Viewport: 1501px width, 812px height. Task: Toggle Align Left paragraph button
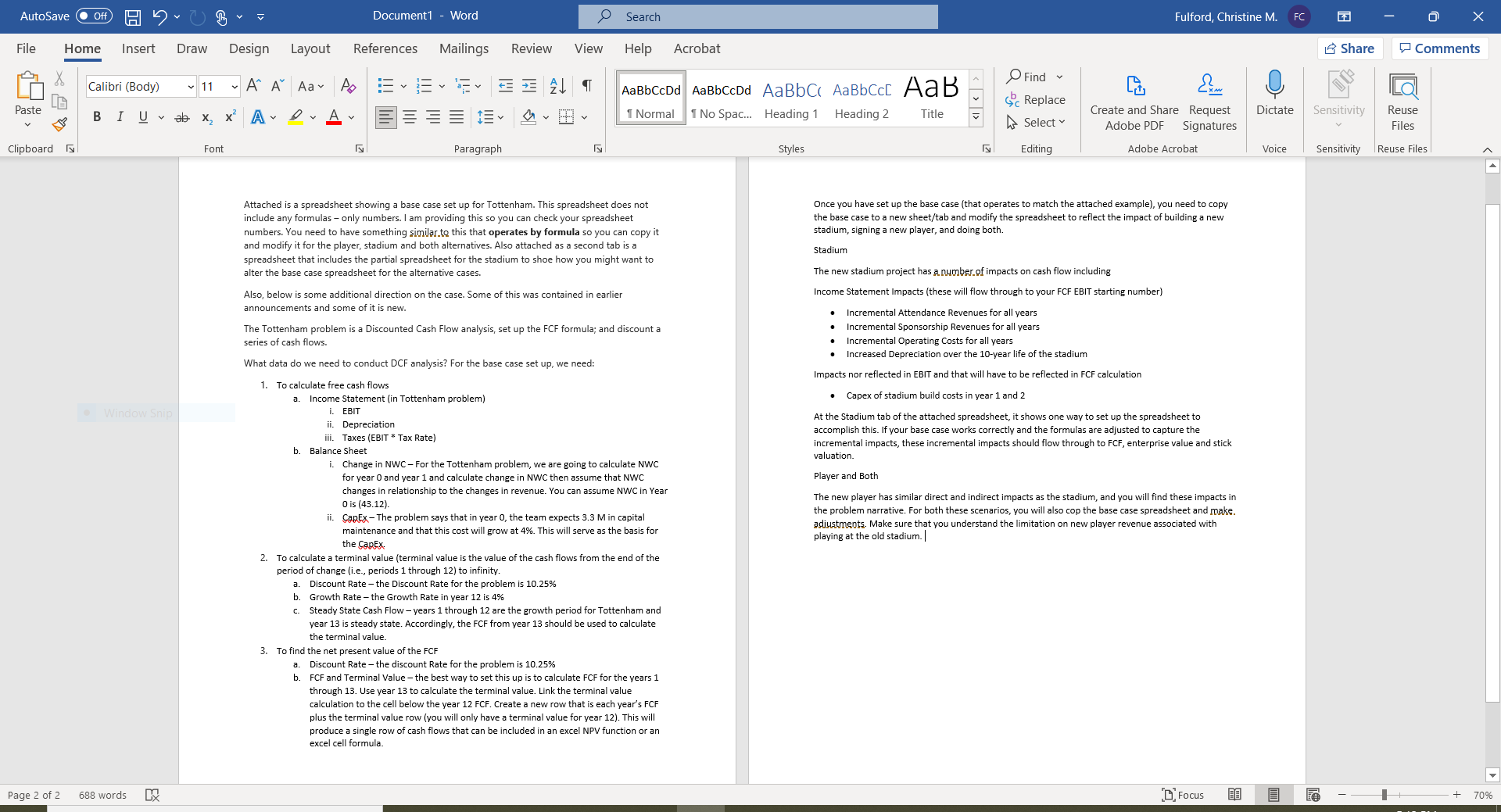coord(386,117)
